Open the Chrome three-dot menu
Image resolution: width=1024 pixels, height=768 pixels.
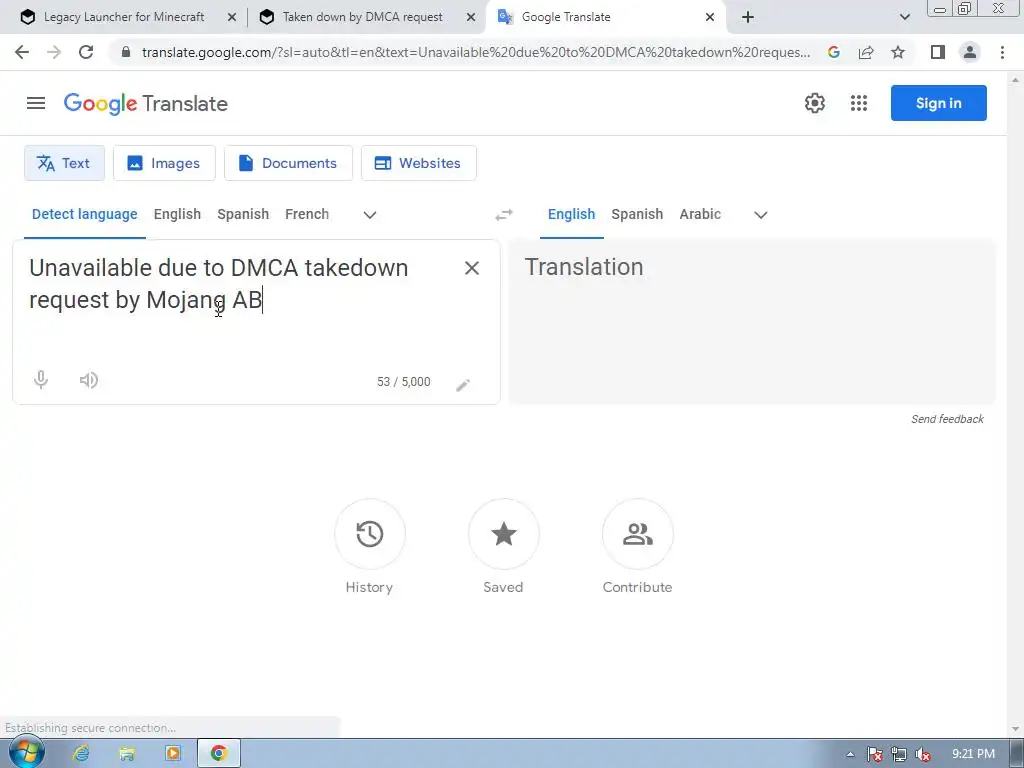tap(1002, 52)
